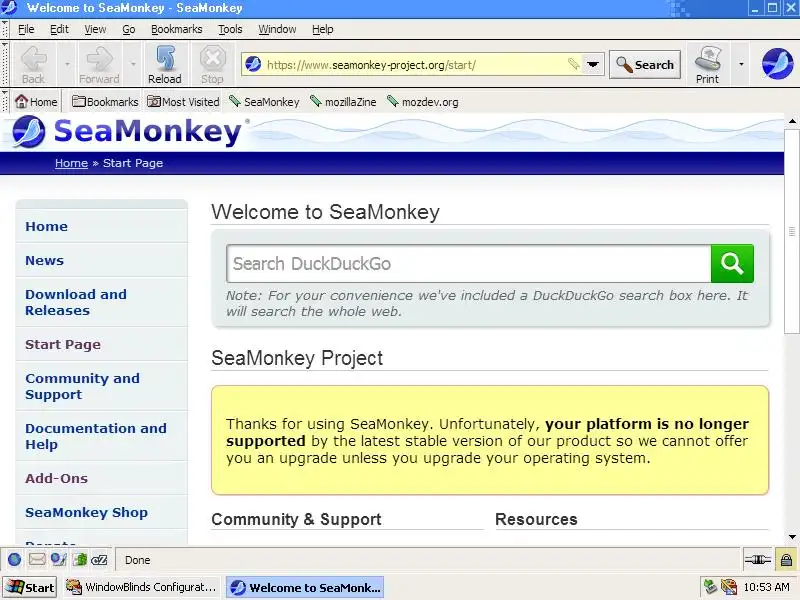Open the SeaMonkey bookmark on personal toolbar
This screenshot has height=600, width=800.
(264, 102)
